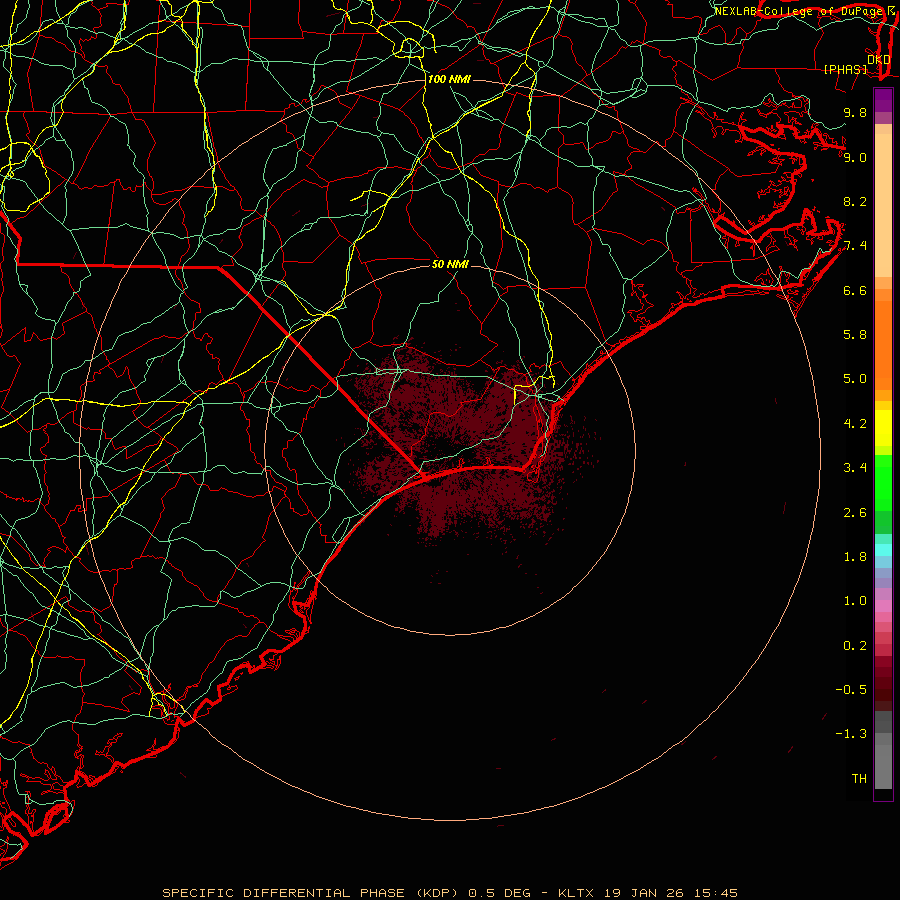This screenshot has width=900, height=900.
Task: Select the 9.8 value on the scale
Action: (855, 112)
